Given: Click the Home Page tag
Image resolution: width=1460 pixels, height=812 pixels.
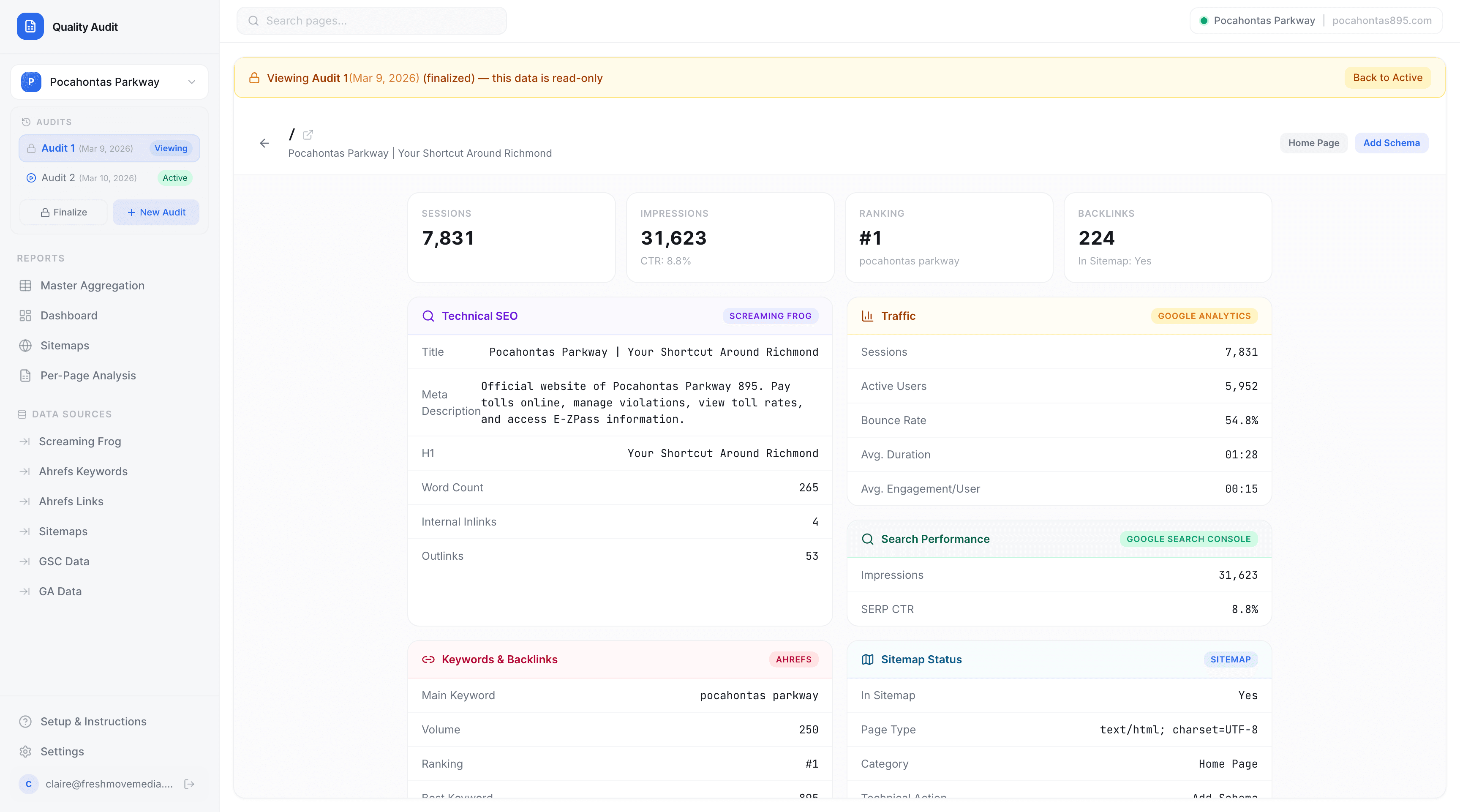Looking at the screenshot, I should pyautogui.click(x=1313, y=143).
